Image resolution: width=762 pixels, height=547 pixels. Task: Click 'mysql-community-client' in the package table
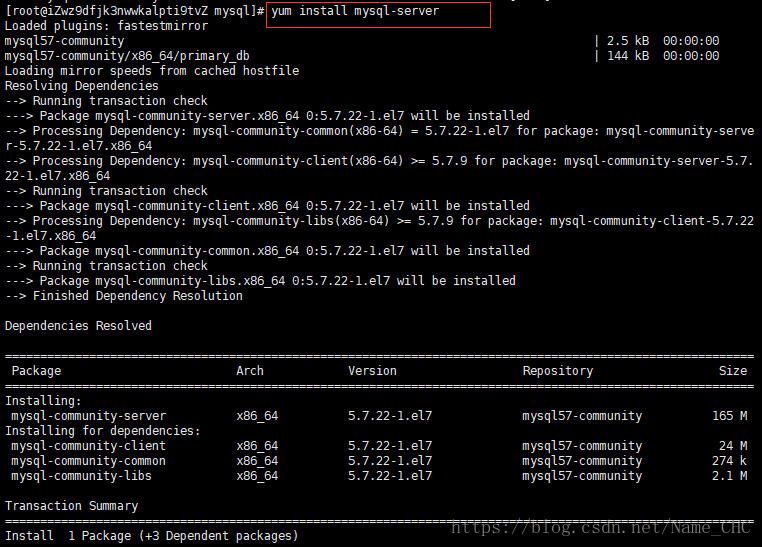89,446
